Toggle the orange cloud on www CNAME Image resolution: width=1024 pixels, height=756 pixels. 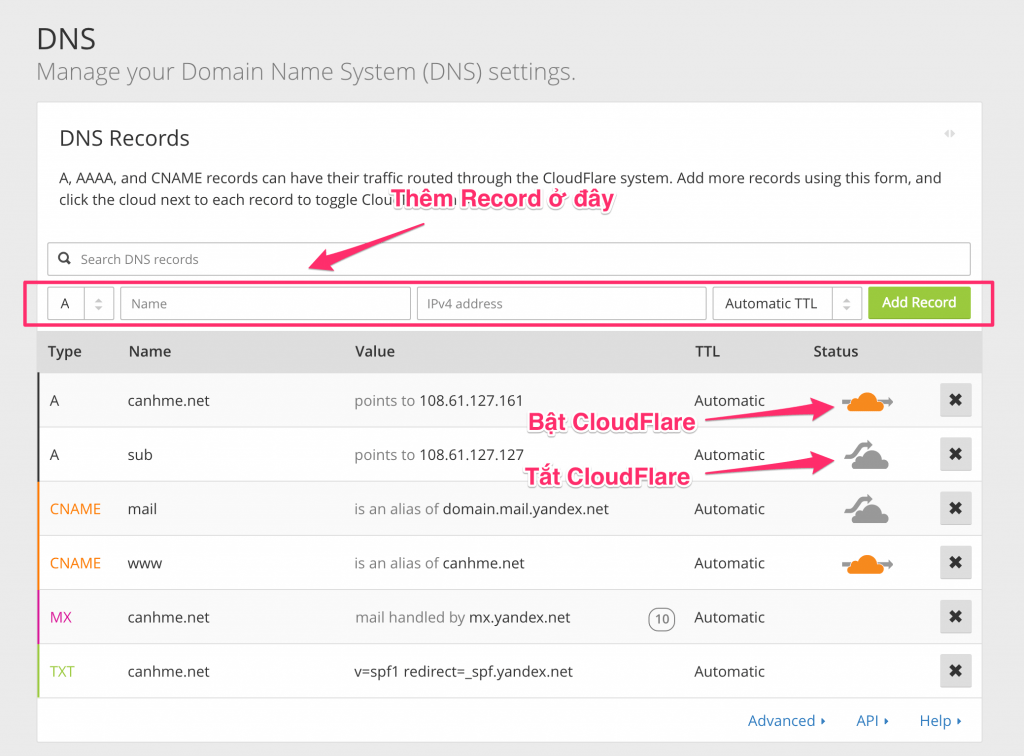(867, 564)
